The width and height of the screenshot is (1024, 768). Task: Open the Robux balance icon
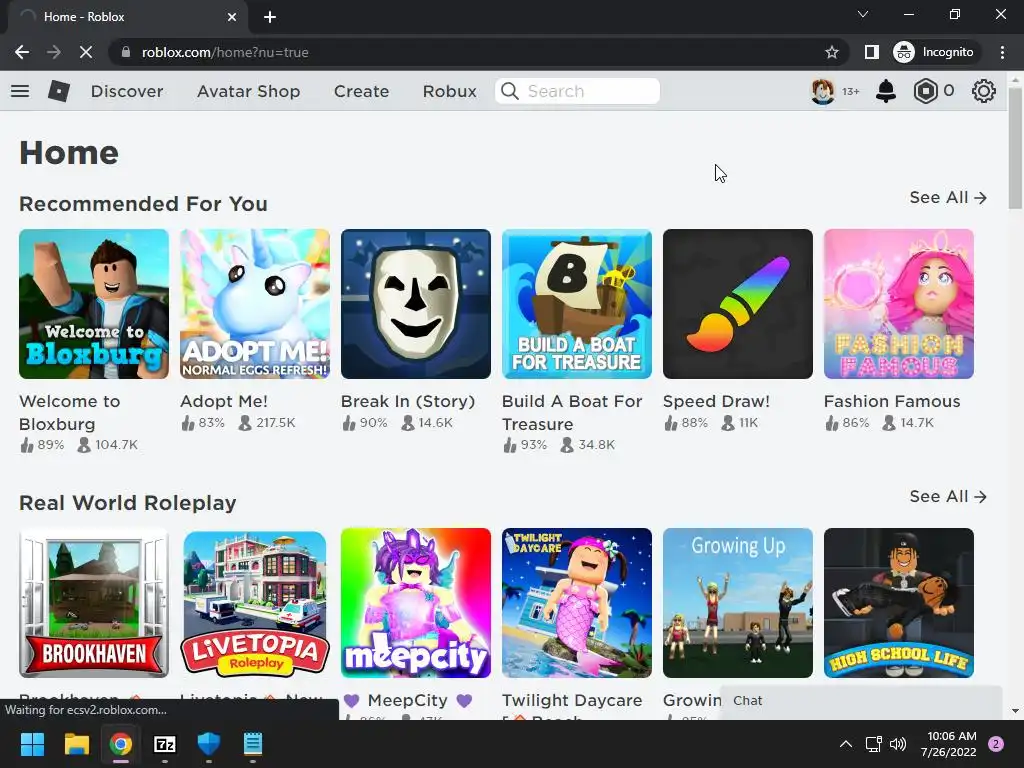tap(925, 91)
